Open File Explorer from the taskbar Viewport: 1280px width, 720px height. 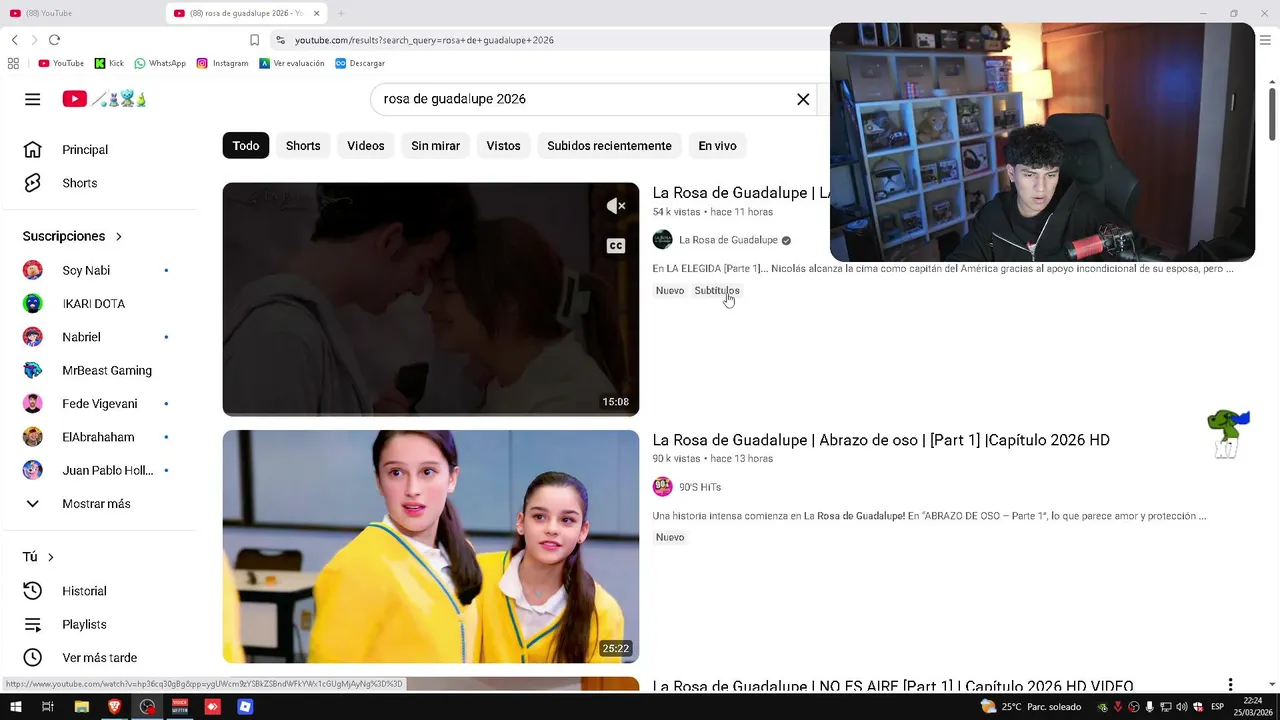point(82,707)
